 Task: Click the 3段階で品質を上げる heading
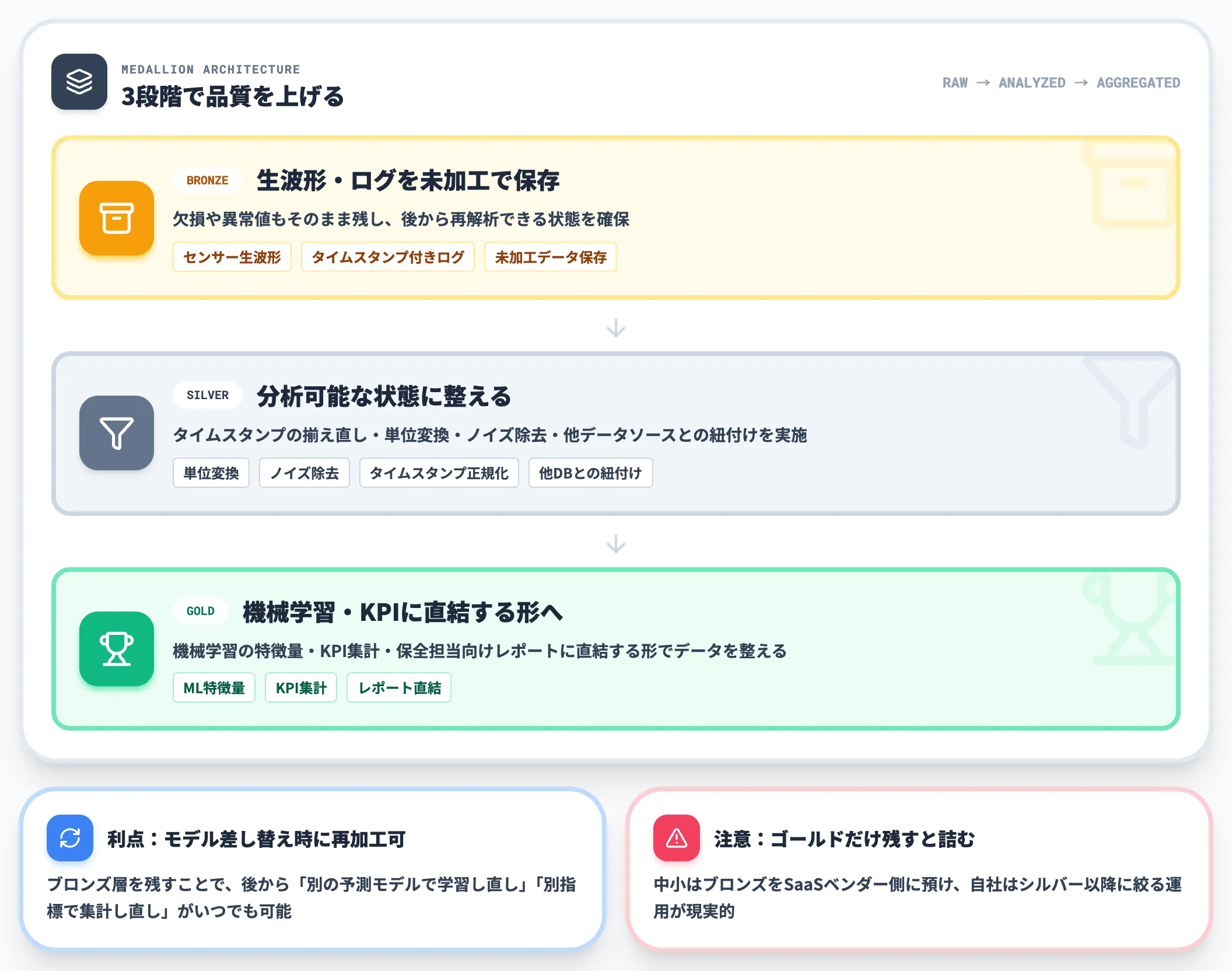click(233, 96)
